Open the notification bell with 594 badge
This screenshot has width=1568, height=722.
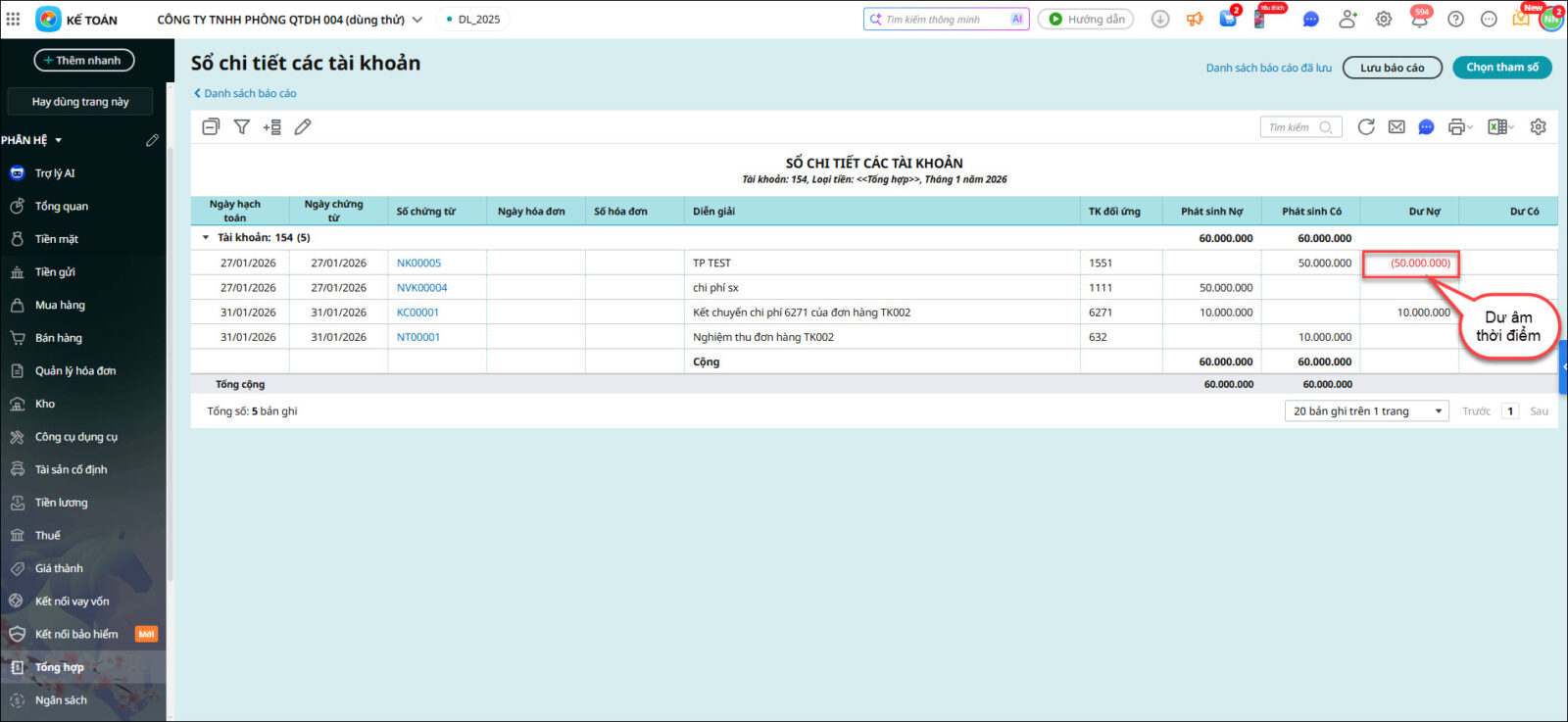(x=1419, y=19)
